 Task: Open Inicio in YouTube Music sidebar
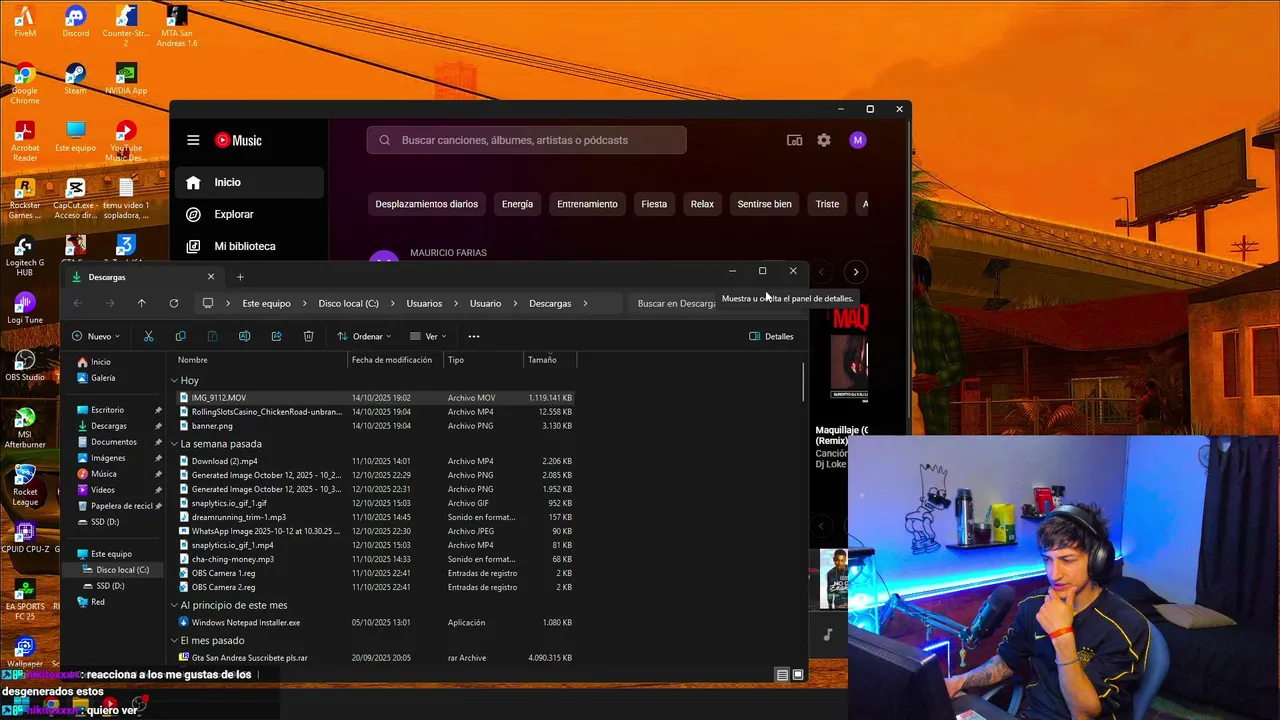[x=249, y=182]
